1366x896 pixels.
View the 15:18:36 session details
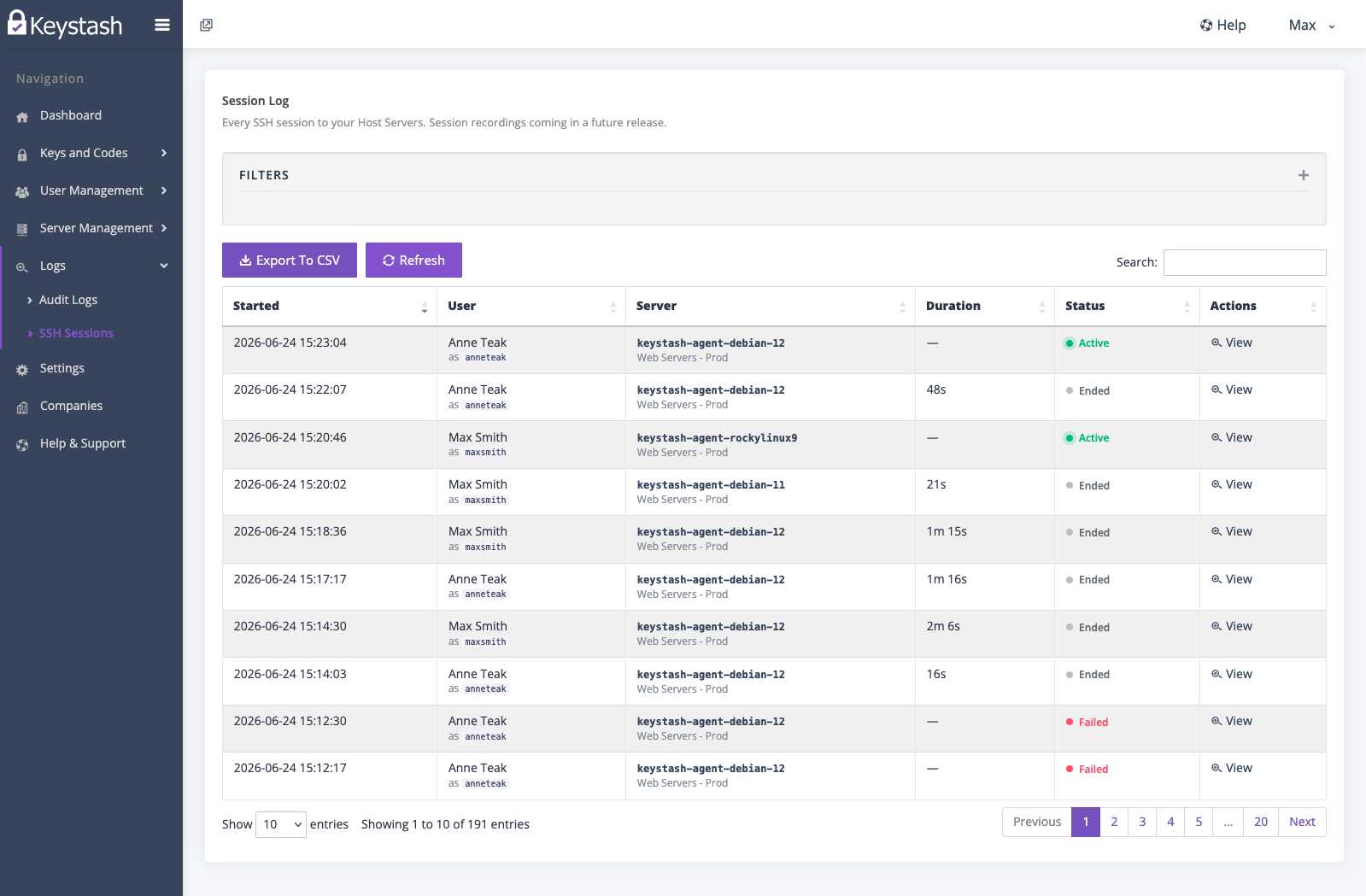(x=1232, y=531)
